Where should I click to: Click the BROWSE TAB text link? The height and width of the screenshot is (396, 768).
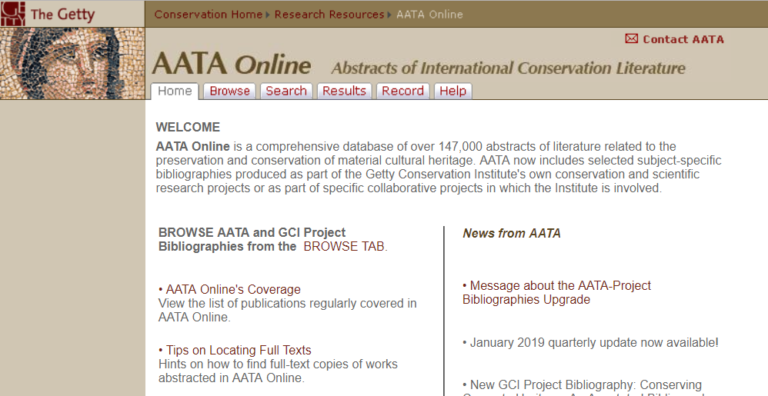[x=344, y=246]
